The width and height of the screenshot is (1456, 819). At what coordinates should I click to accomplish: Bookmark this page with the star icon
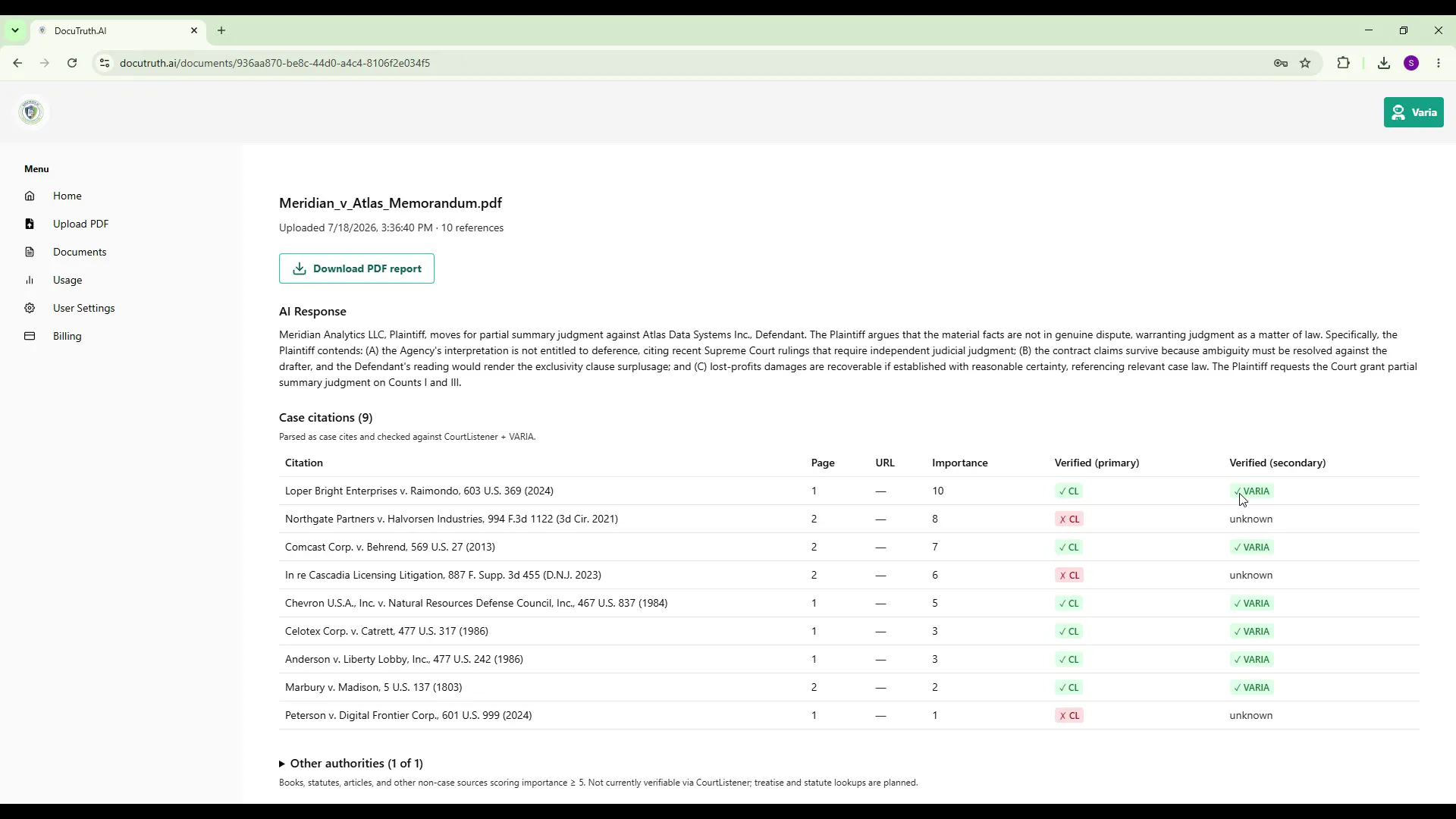[x=1305, y=63]
